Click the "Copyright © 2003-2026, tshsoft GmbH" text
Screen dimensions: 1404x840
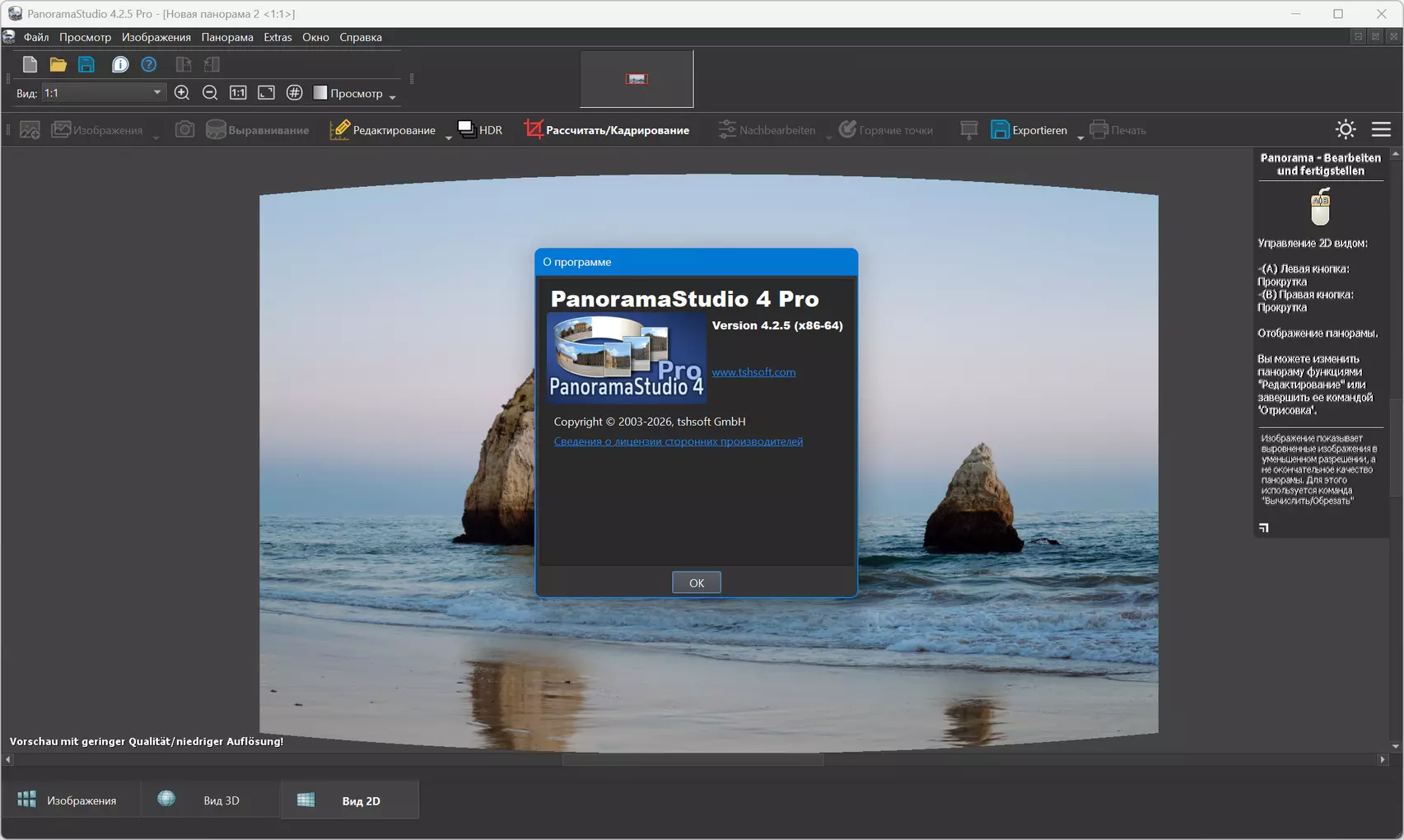650,422
